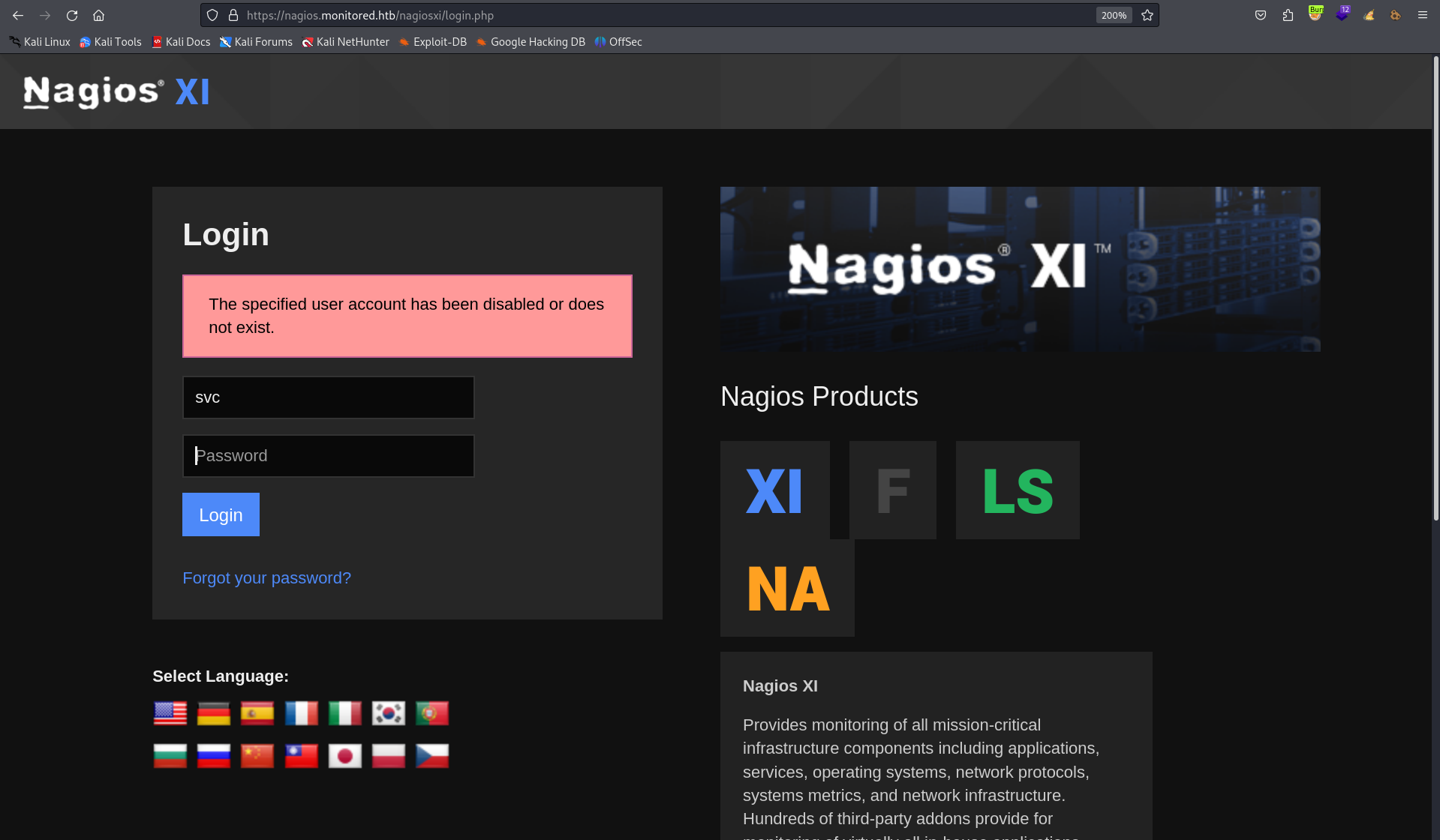This screenshot has width=1440, height=840.
Task: Click the blue Login button
Action: click(221, 514)
